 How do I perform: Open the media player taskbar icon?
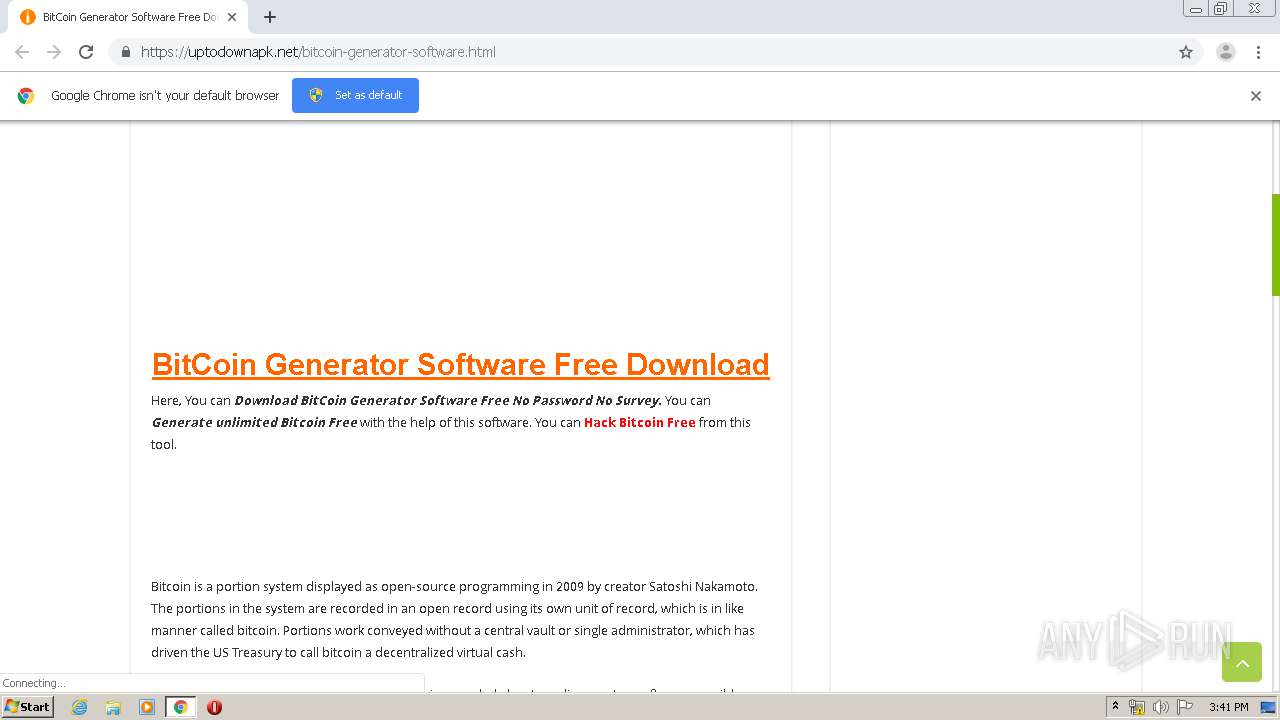tap(147, 707)
